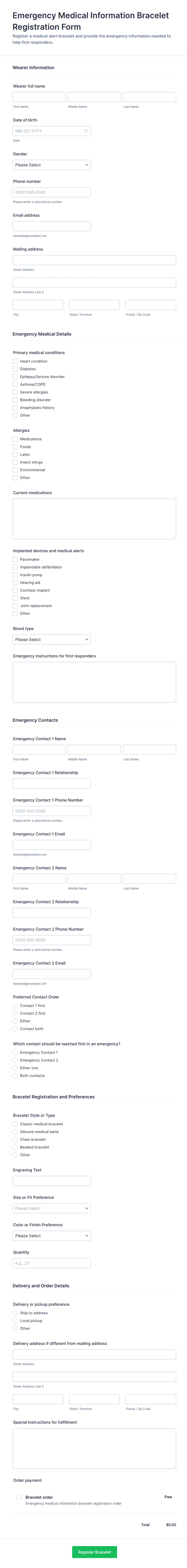Enable the Latex allergy checkbox
The image size is (187, 1568).
click(x=15, y=454)
